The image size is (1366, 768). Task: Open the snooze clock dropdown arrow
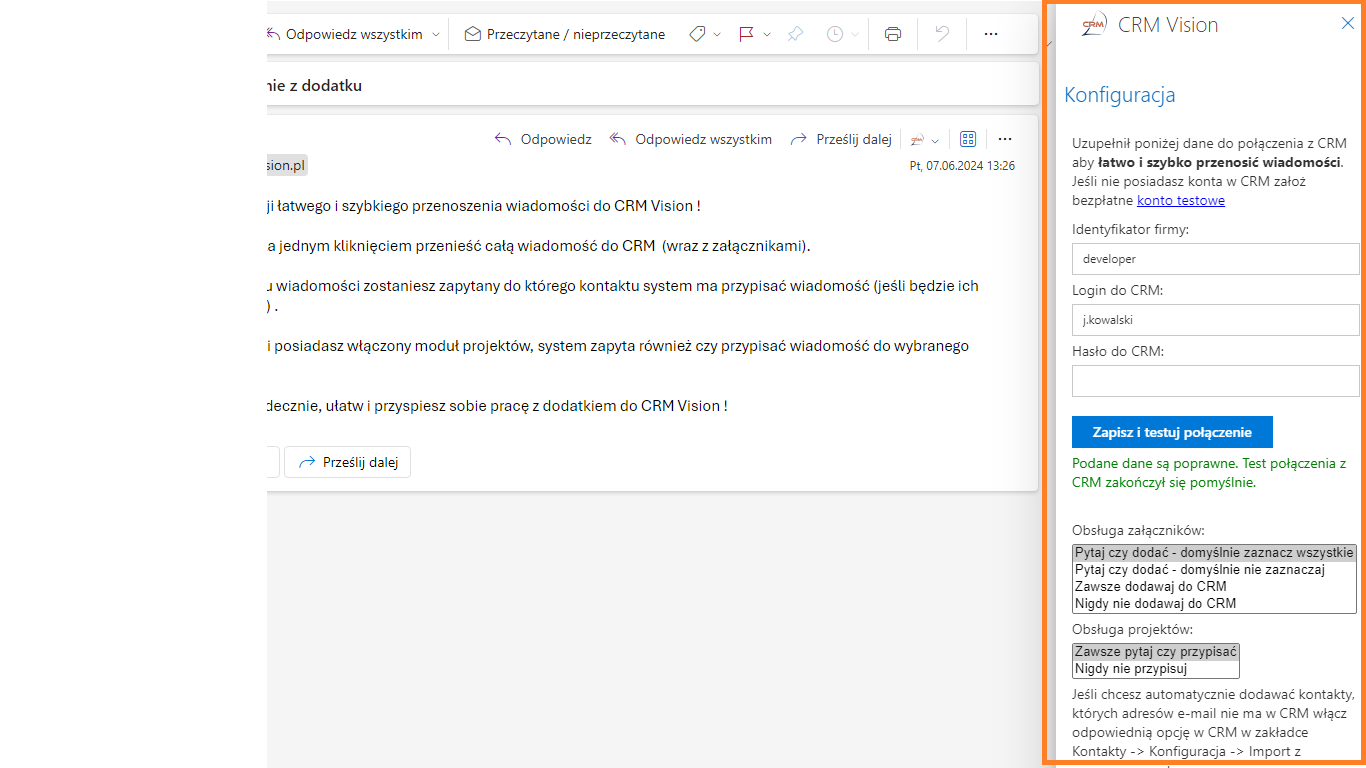[x=855, y=34]
